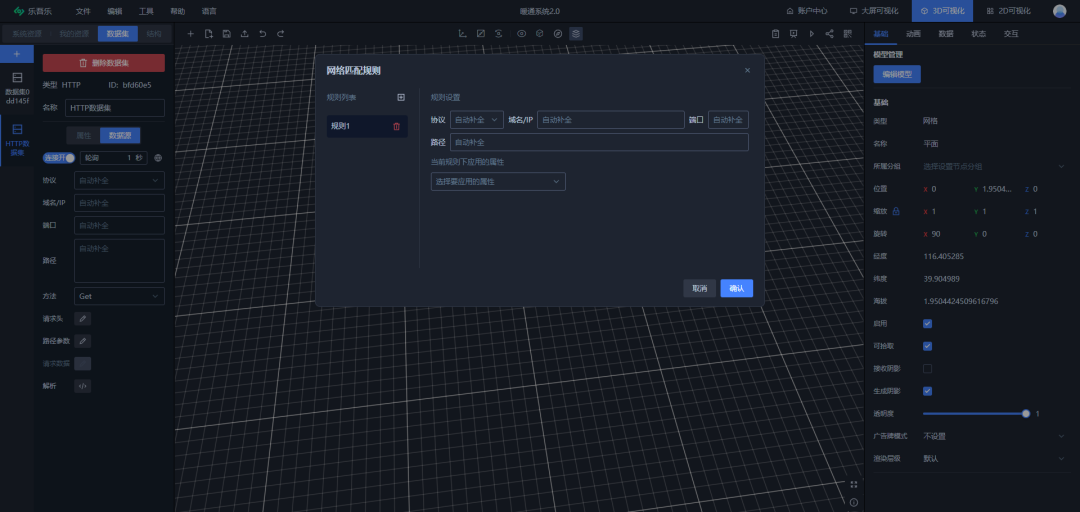Switch to the 动画 tab

click(x=913, y=34)
